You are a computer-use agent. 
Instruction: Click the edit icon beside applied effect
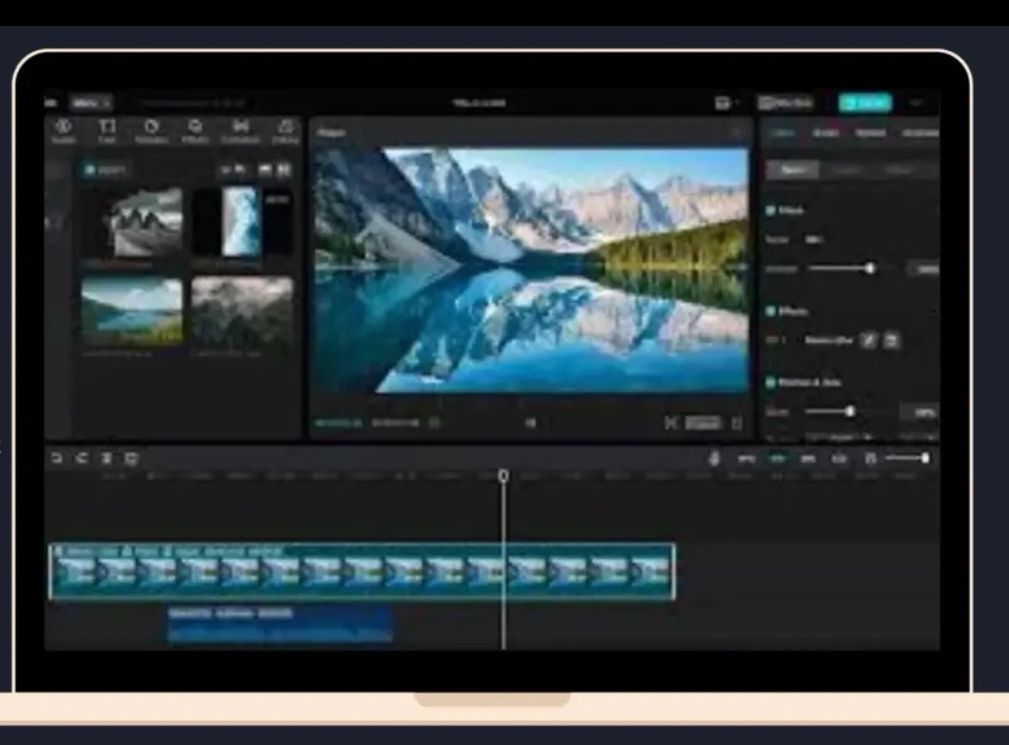tap(869, 340)
